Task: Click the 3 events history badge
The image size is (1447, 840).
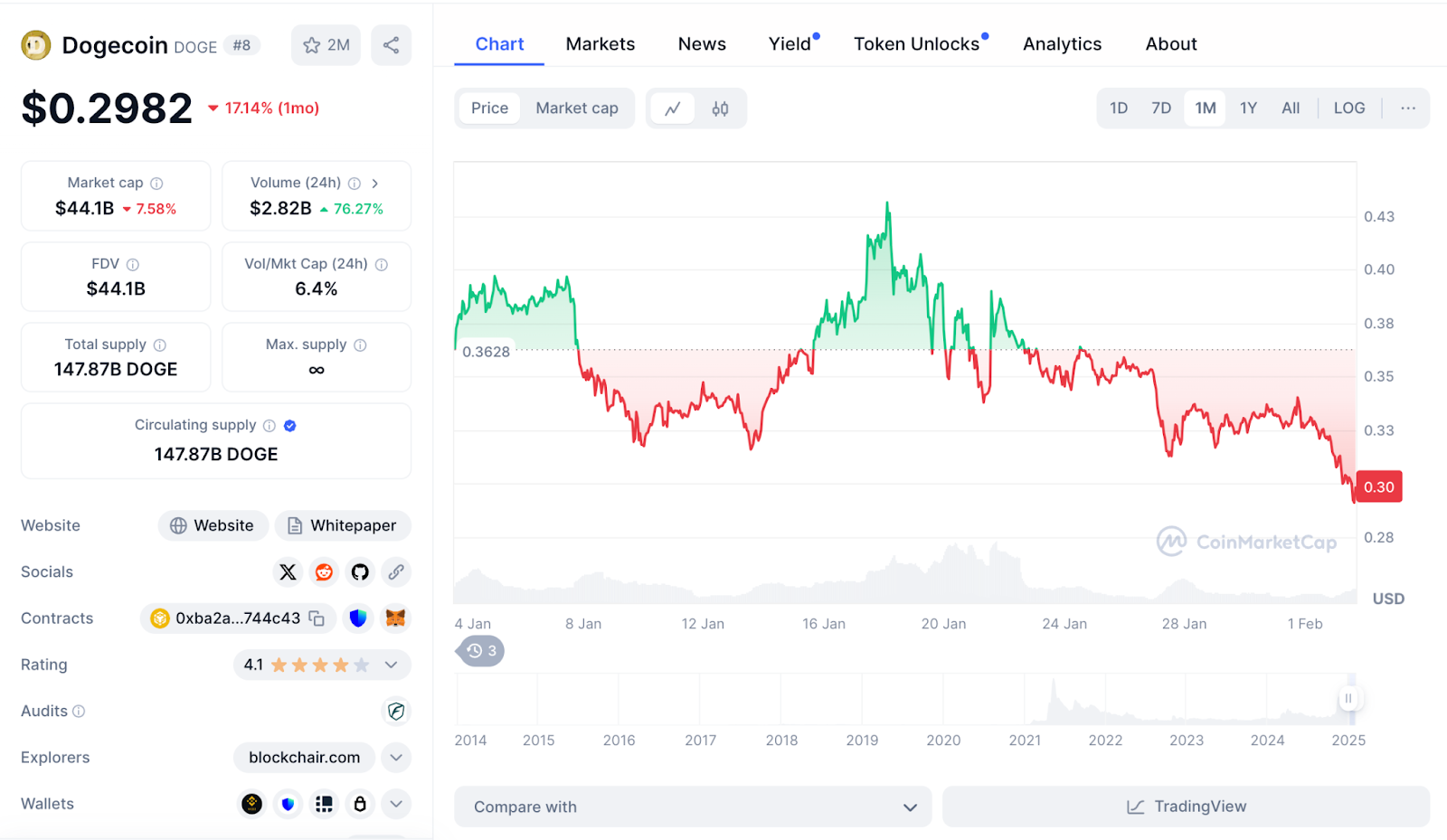Action: (x=481, y=651)
